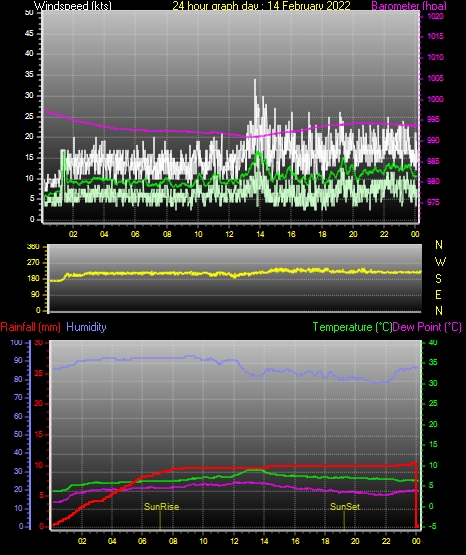Select the Dew Point (°C) legend label
The image size is (466, 555).
click(x=427, y=327)
